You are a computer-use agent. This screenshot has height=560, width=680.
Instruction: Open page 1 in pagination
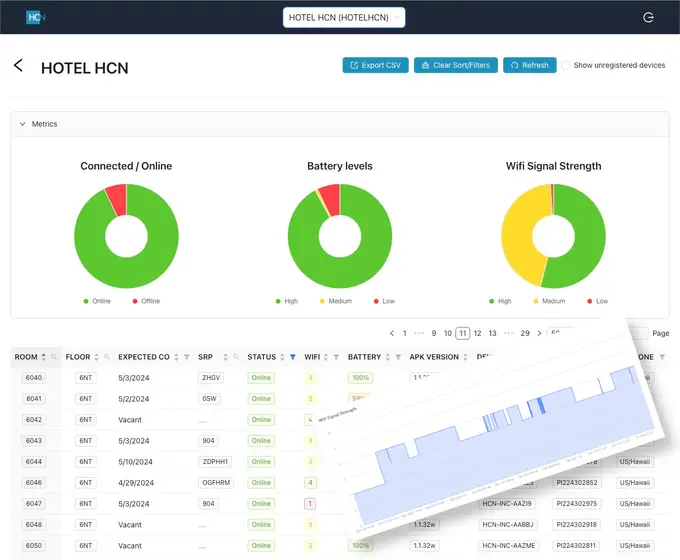tap(405, 333)
